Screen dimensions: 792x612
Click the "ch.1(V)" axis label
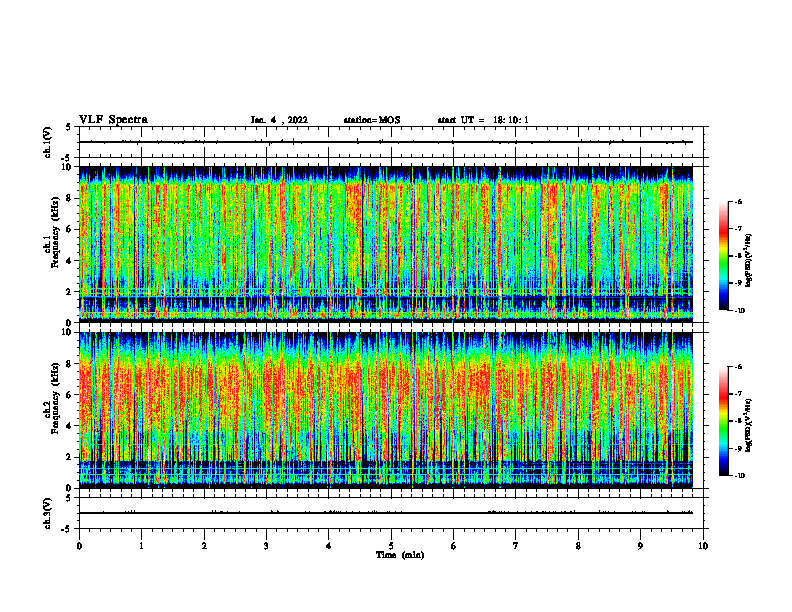(x=48, y=142)
